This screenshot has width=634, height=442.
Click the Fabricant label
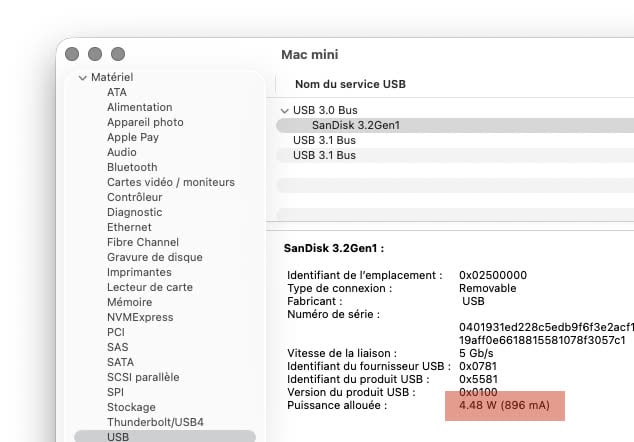[x=315, y=301]
